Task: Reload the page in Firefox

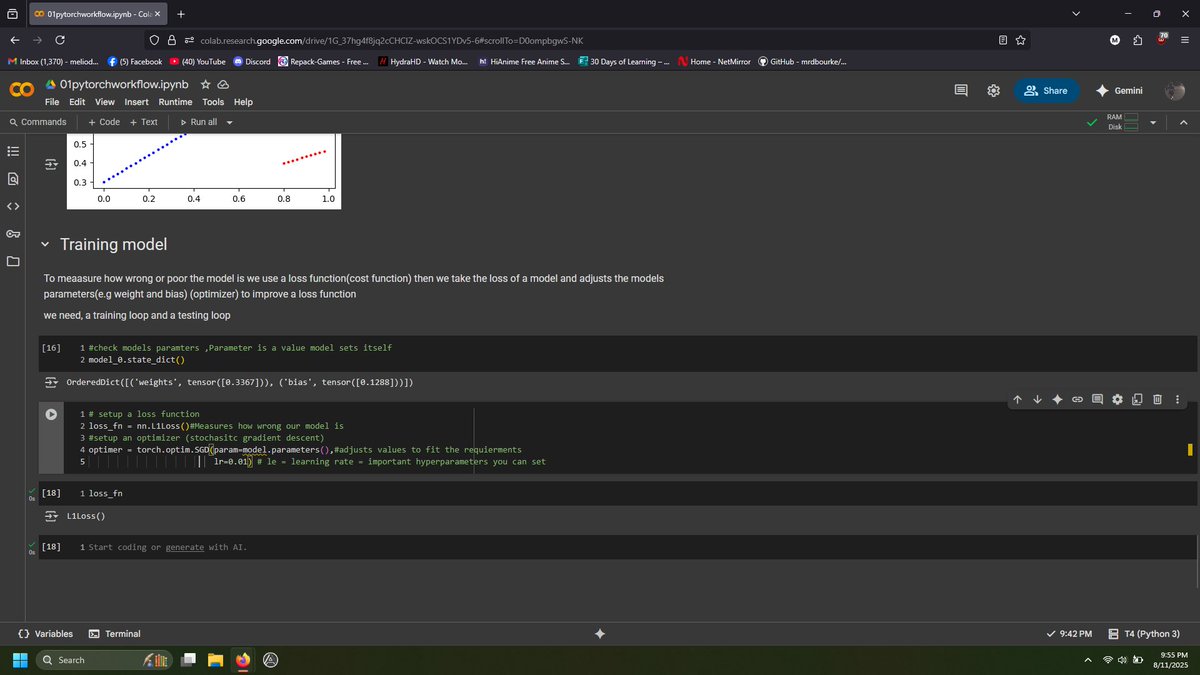Action: [61, 40]
